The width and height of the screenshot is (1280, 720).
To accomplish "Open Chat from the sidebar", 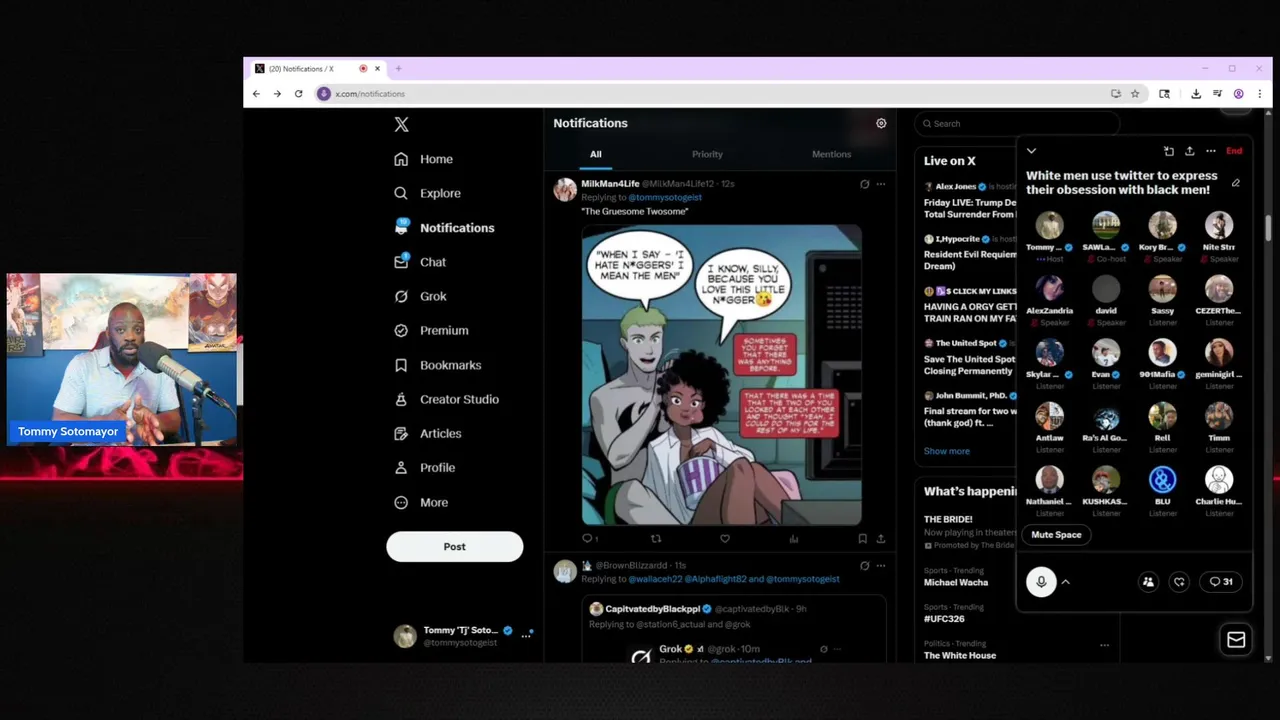I will click(420, 262).
